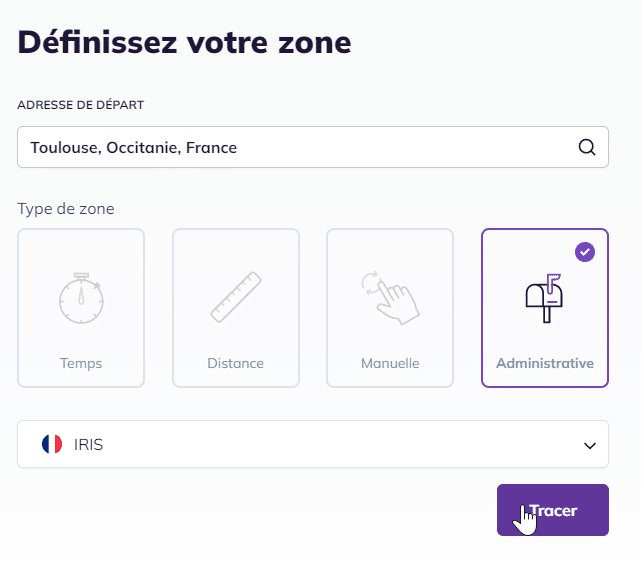Click the stopwatch icon for Temps
This screenshot has height=561, width=641.
point(81,298)
